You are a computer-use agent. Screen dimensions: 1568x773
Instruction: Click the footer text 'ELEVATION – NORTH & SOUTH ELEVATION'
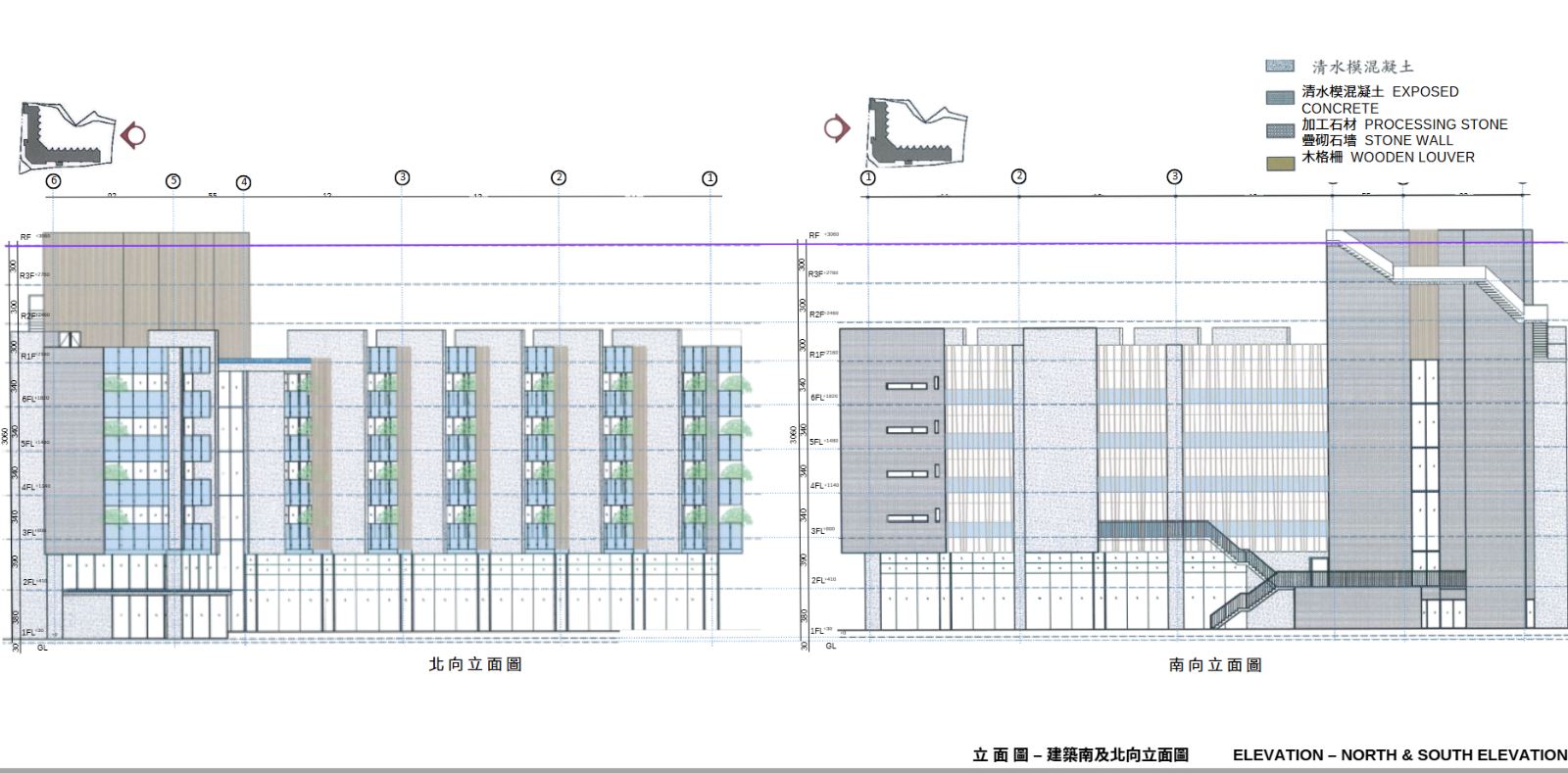(x=1400, y=755)
